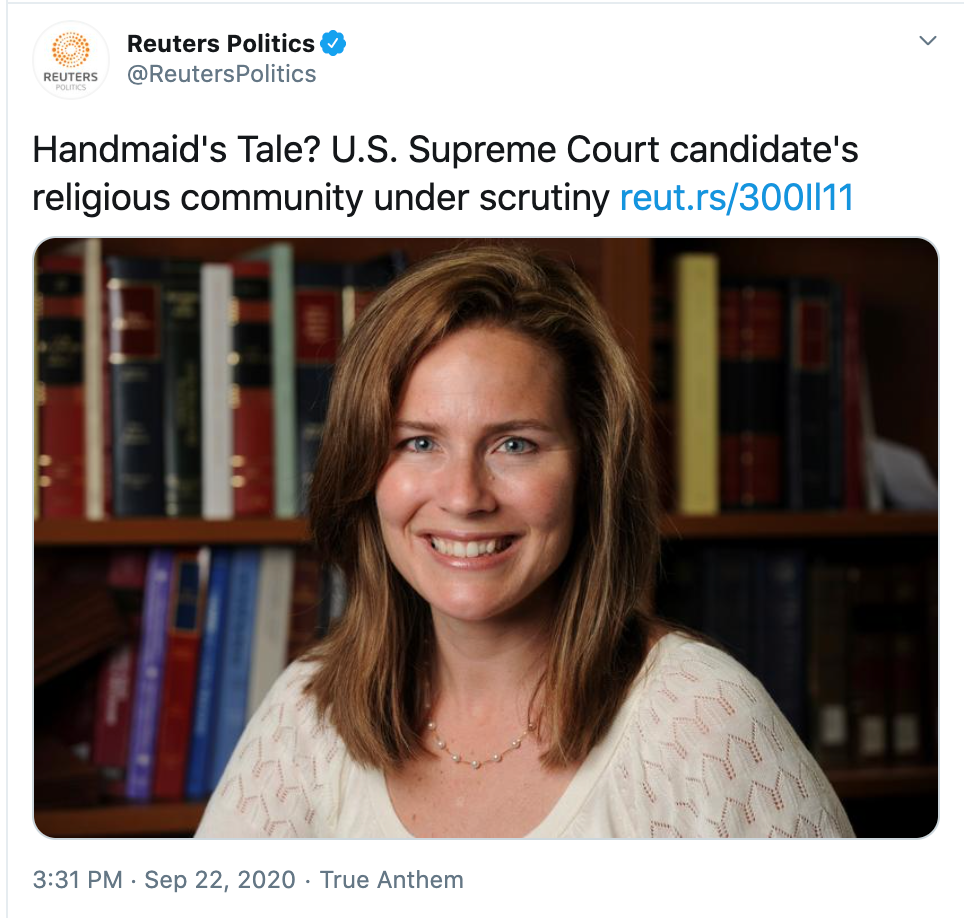Viewport: 964px width, 918px height.
Task: Click the orange dotted Reuters logo
Action: (x=71, y=48)
